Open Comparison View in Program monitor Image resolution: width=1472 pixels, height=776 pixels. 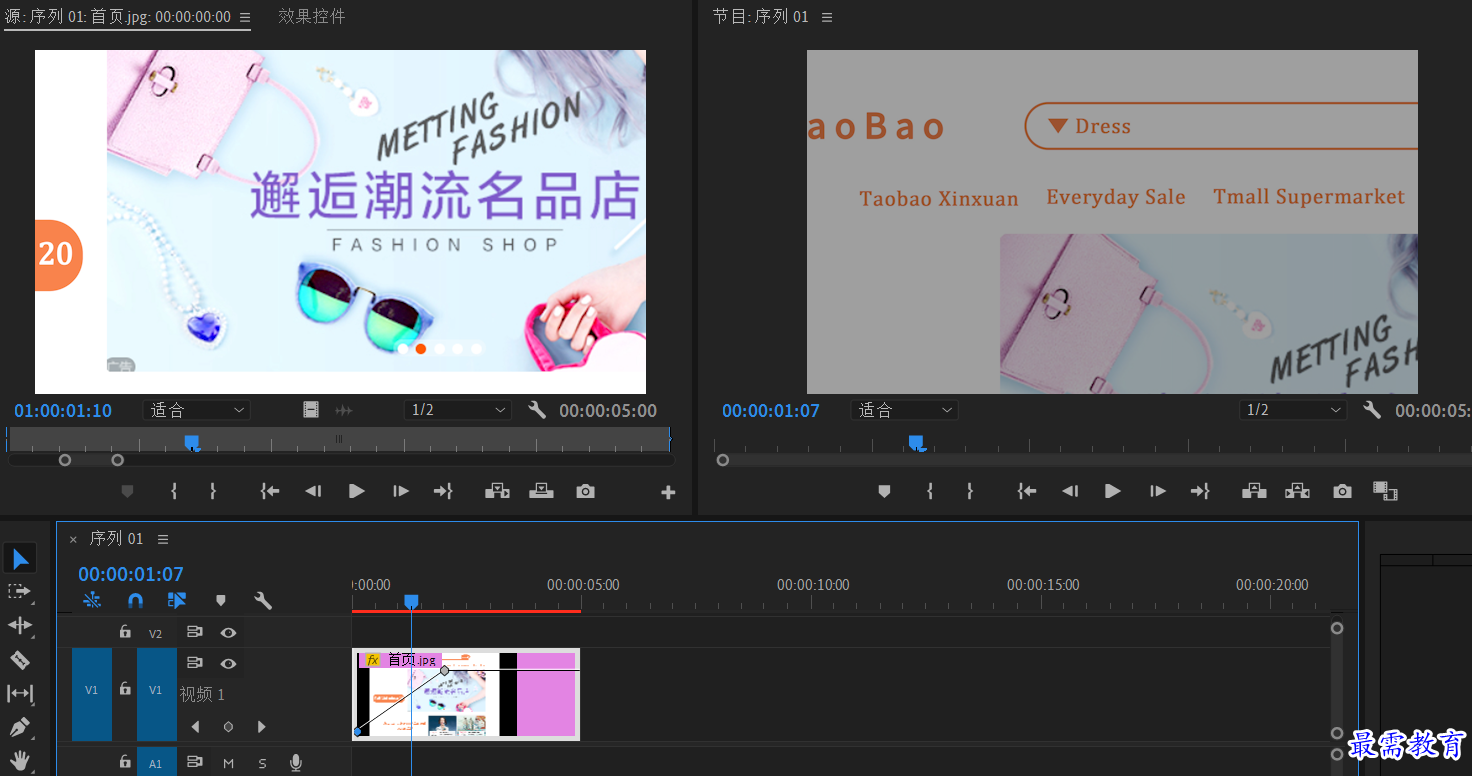(1385, 491)
